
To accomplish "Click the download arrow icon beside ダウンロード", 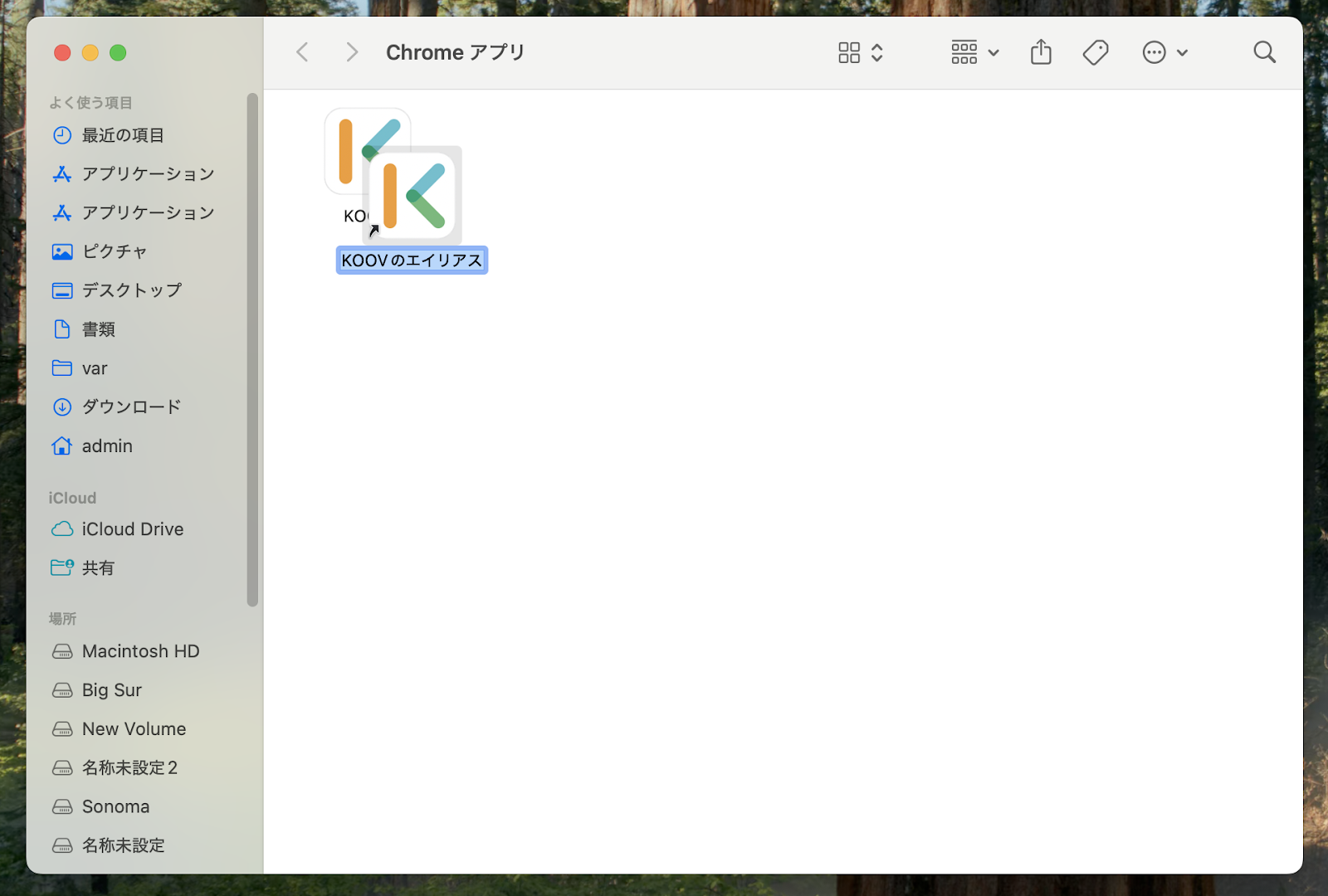I will tap(62, 407).
